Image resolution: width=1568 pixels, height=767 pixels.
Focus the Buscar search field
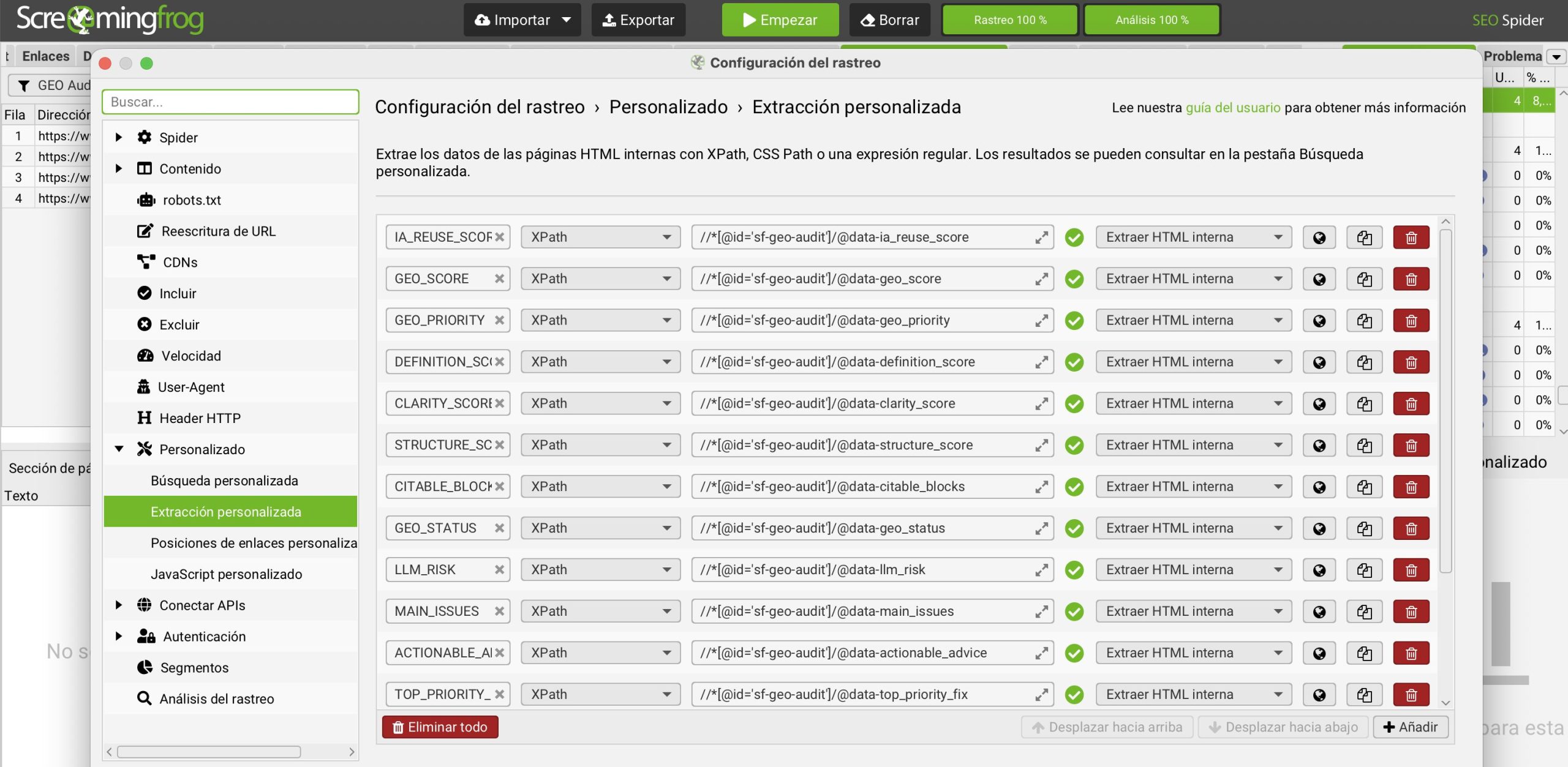(x=230, y=102)
